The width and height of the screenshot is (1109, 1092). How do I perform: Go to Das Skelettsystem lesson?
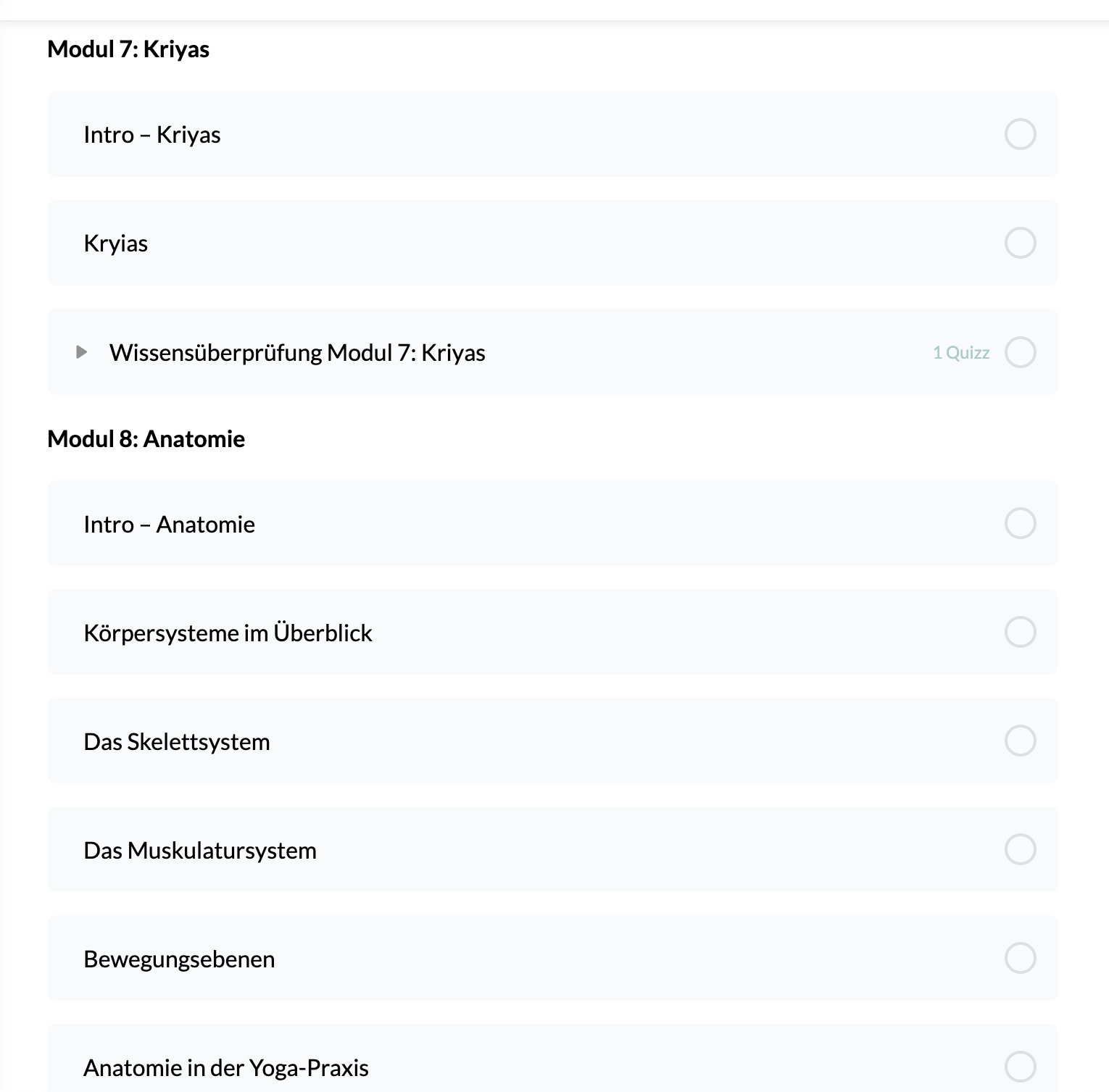(x=177, y=742)
